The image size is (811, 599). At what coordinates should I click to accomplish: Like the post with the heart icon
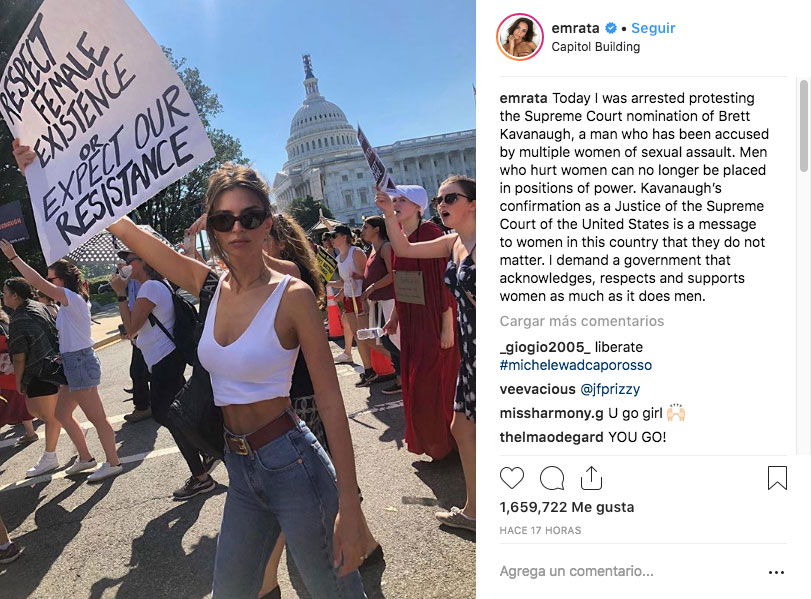512,478
